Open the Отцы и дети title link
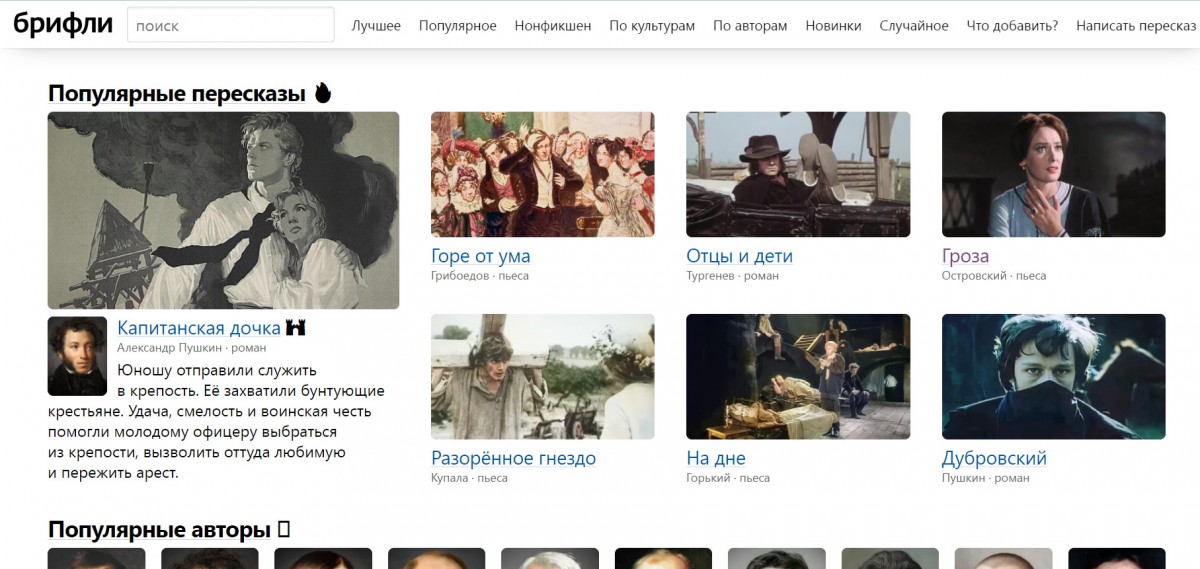This screenshot has width=1200, height=569. (x=739, y=256)
